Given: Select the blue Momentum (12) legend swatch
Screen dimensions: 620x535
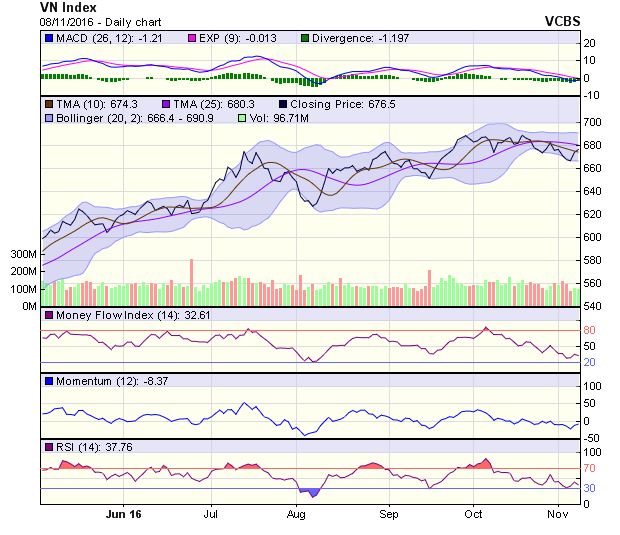Looking at the screenshot, I should pos(48,381).
